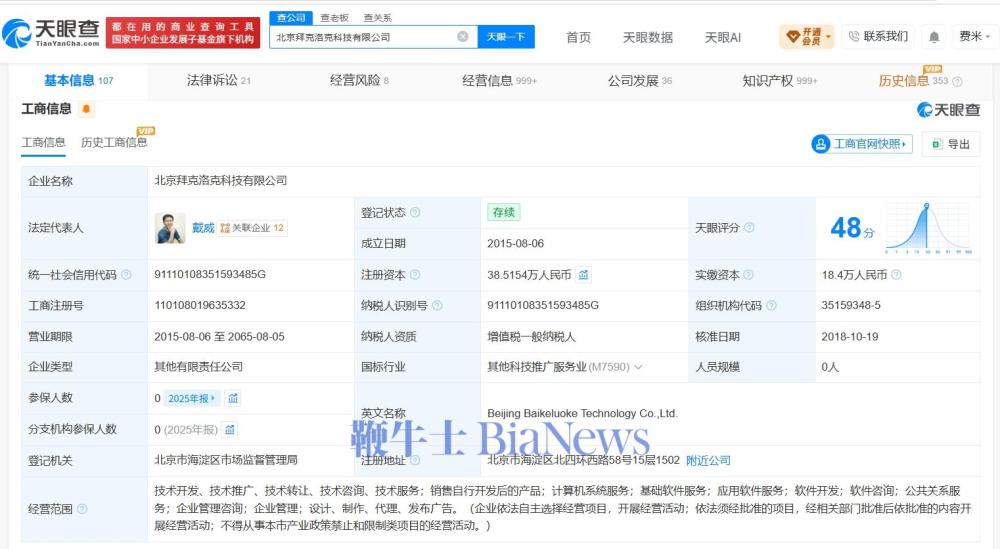
Task: Switch to 查老板 search mode
Action: click(x=334, y=18)
